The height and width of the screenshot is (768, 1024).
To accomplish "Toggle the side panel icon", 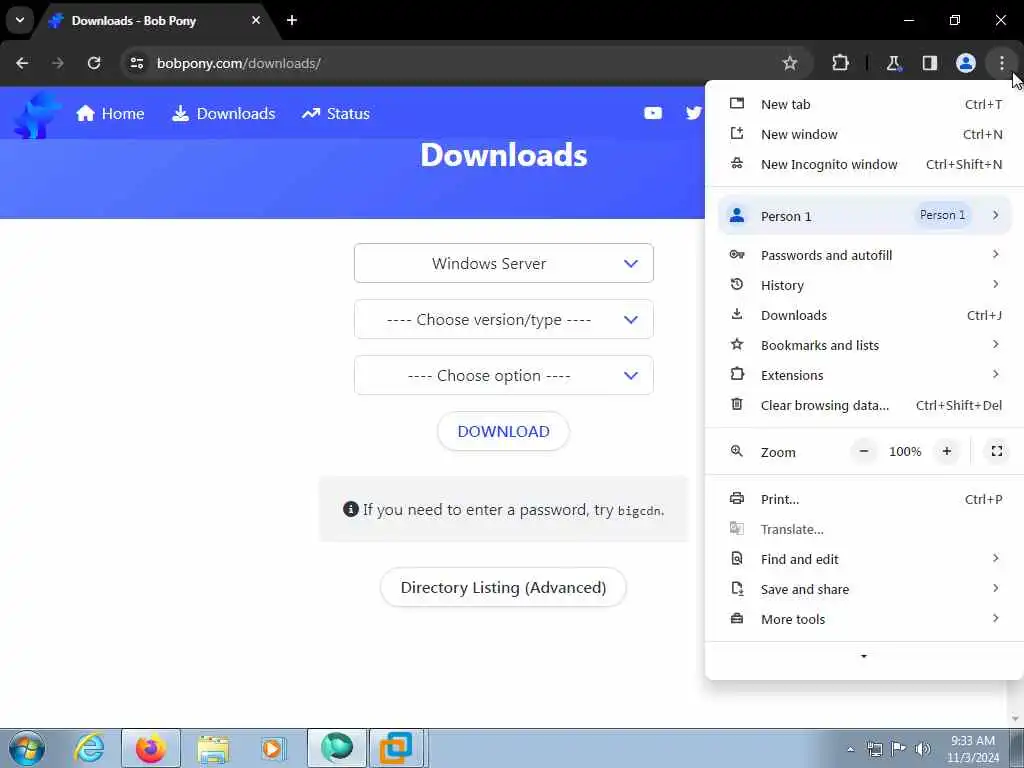I will 930,63.
